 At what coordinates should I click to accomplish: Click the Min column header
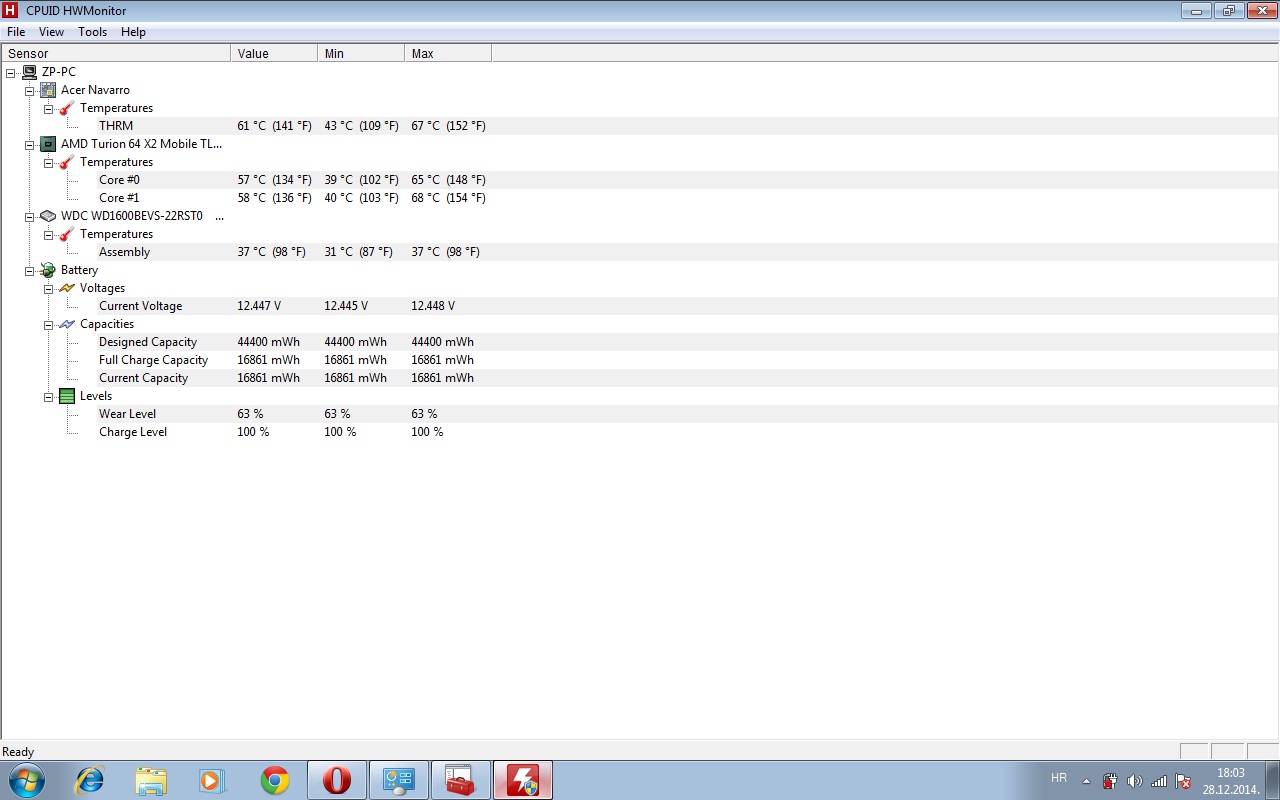(x=361, y=54)
